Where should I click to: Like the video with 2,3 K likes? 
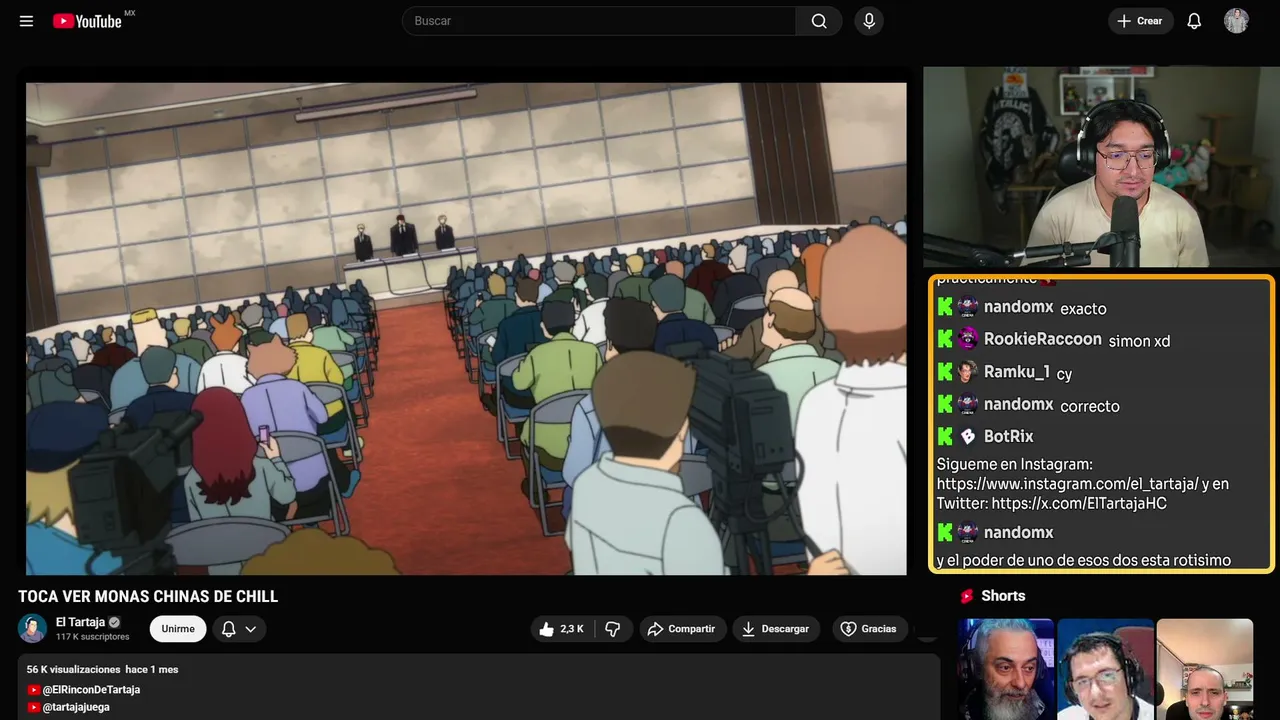point(561,629)
